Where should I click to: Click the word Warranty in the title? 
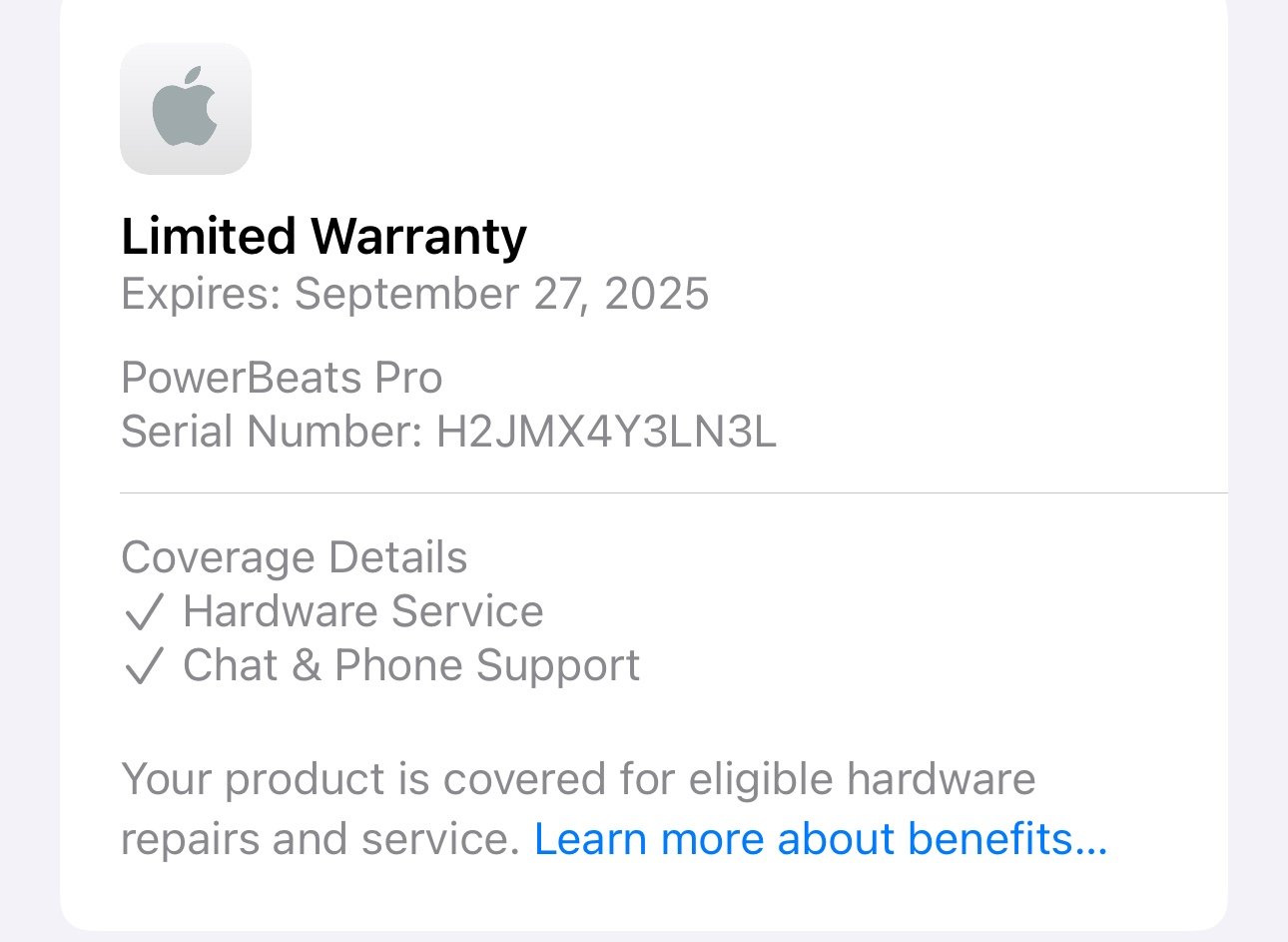coord(418,237)
